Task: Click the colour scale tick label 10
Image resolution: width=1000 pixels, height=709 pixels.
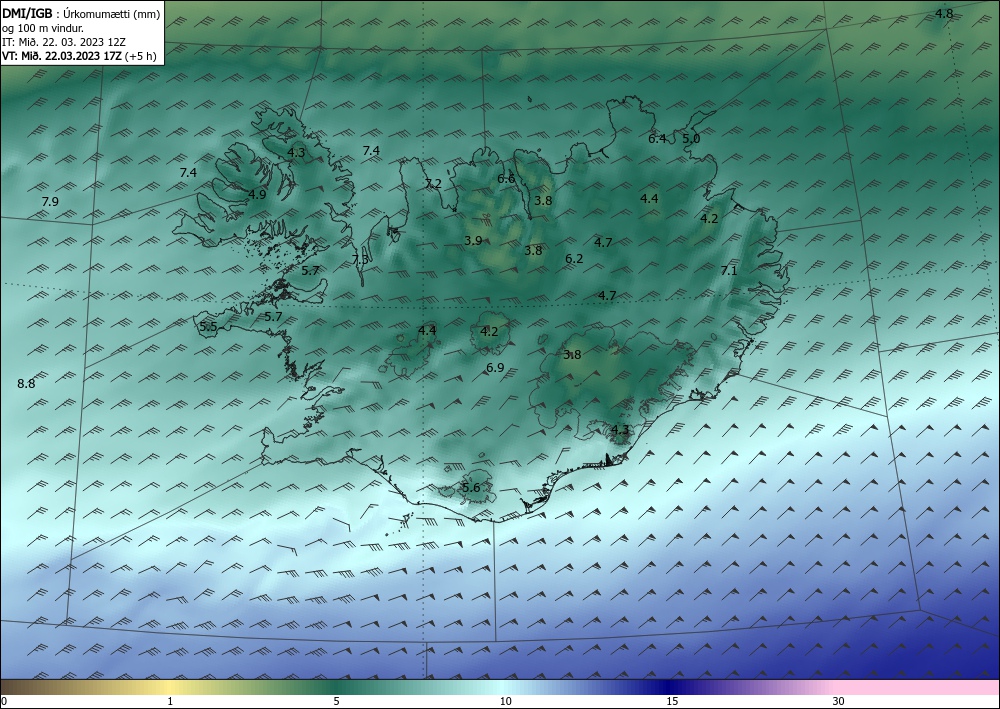Action: (x=505, y=701)
